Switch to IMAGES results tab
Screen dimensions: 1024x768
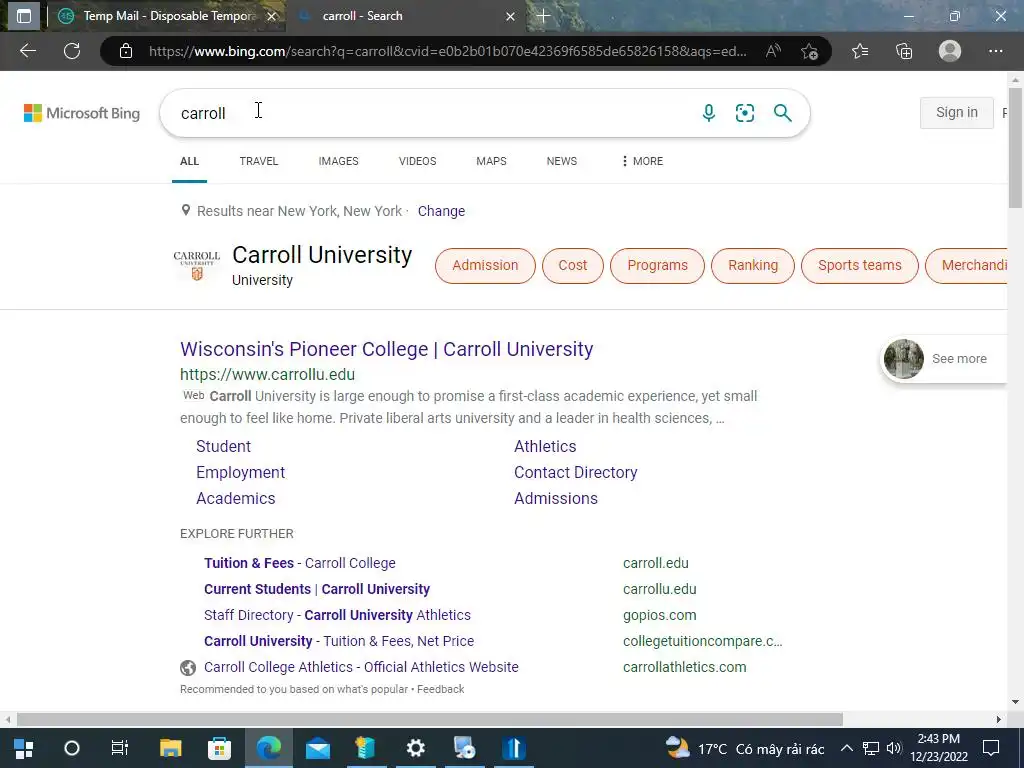pos(338,161)
